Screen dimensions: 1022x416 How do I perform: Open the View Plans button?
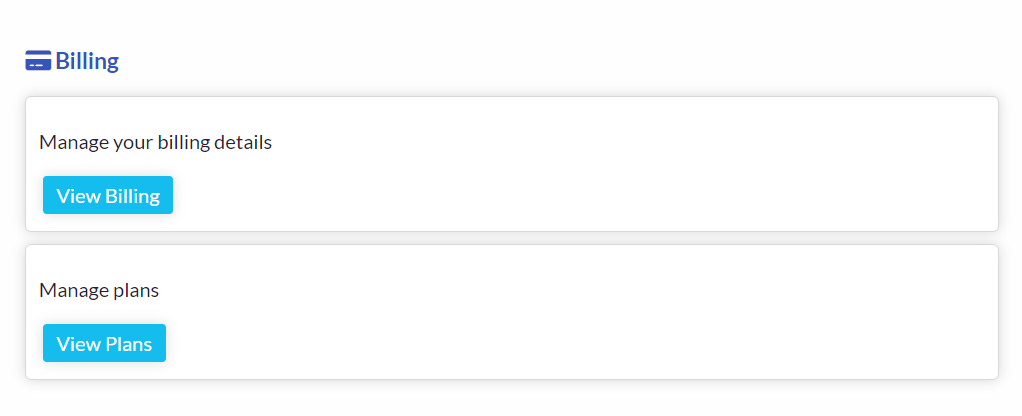[104, 343]
